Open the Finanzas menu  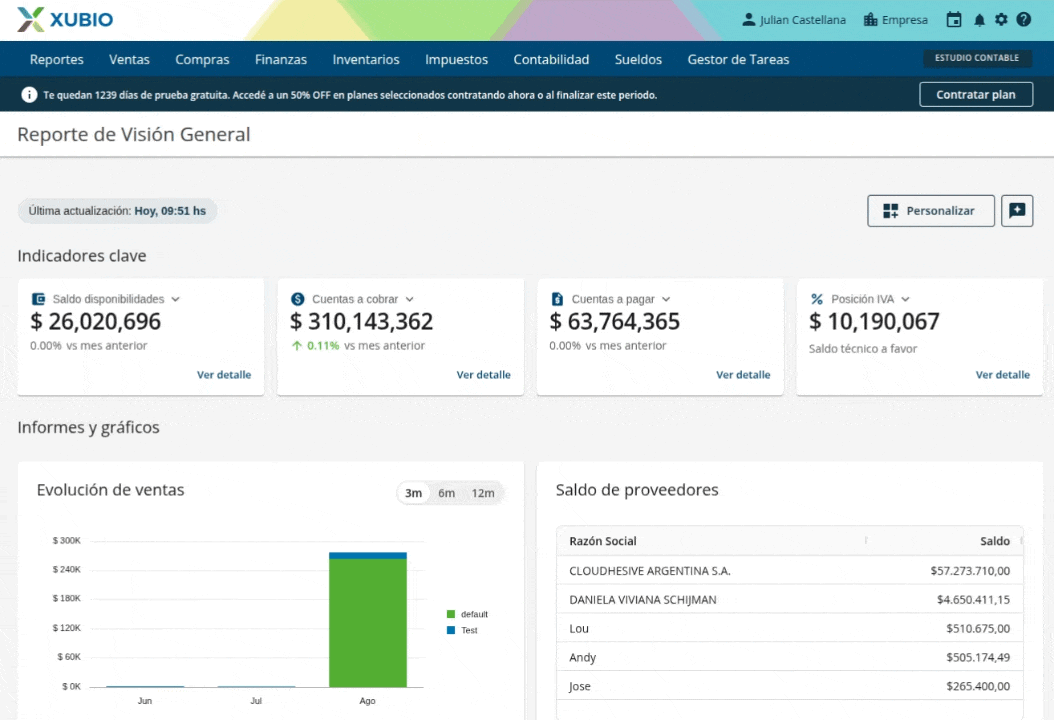click(281, 59)
